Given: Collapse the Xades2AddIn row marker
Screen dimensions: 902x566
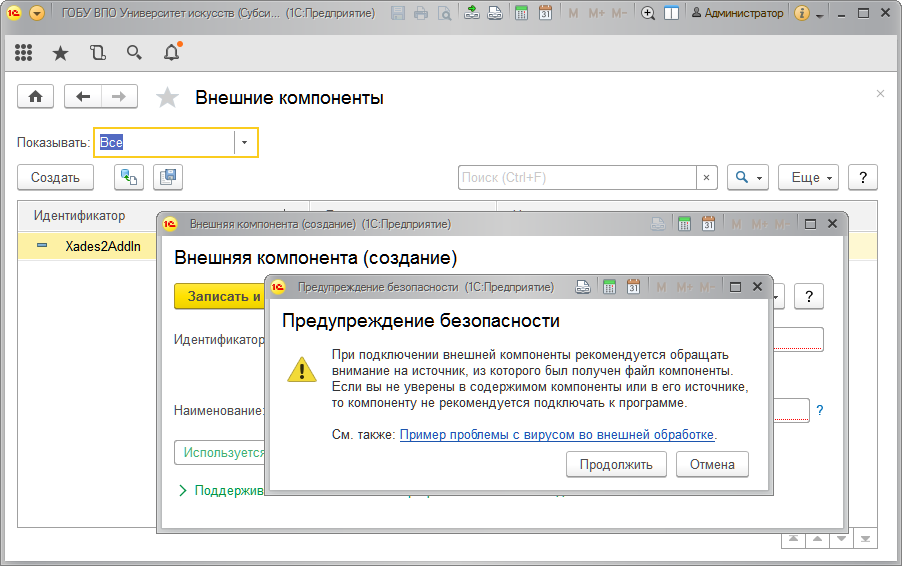Looking at the screenshot, I should click(x=42, y=246).
